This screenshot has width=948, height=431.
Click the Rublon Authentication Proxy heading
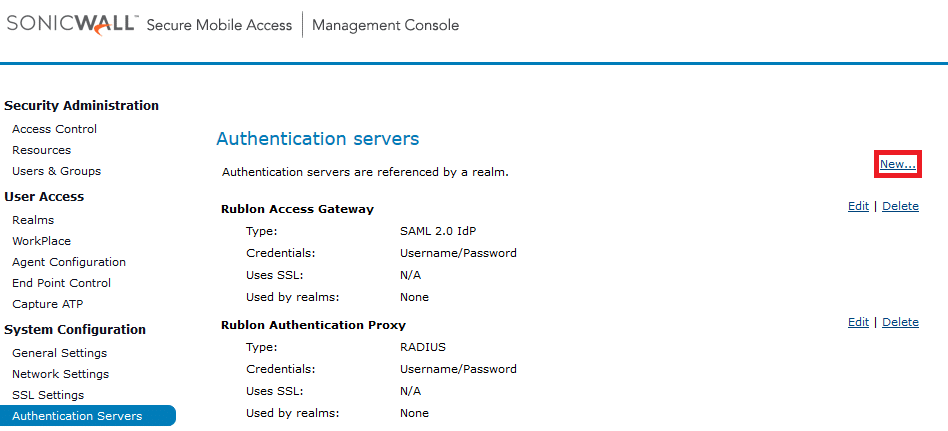pos(313,325)
